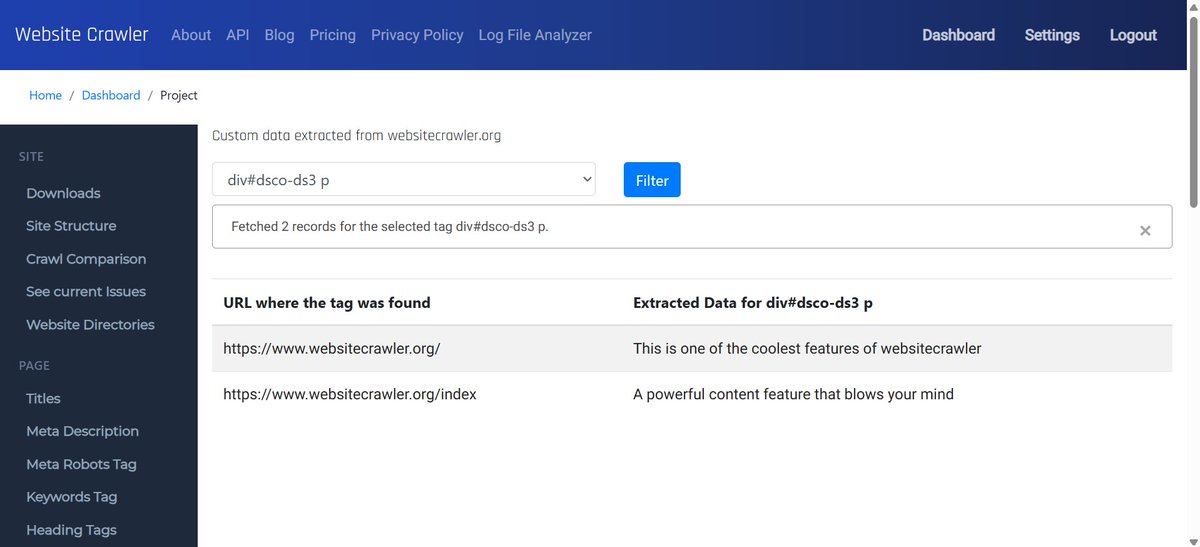Image resolution: width=1200 pixels, height=547 pixels.
Task: Click 'Custom data extracted from websitecrawler.org' heading
Action: (x=356, y=135)
